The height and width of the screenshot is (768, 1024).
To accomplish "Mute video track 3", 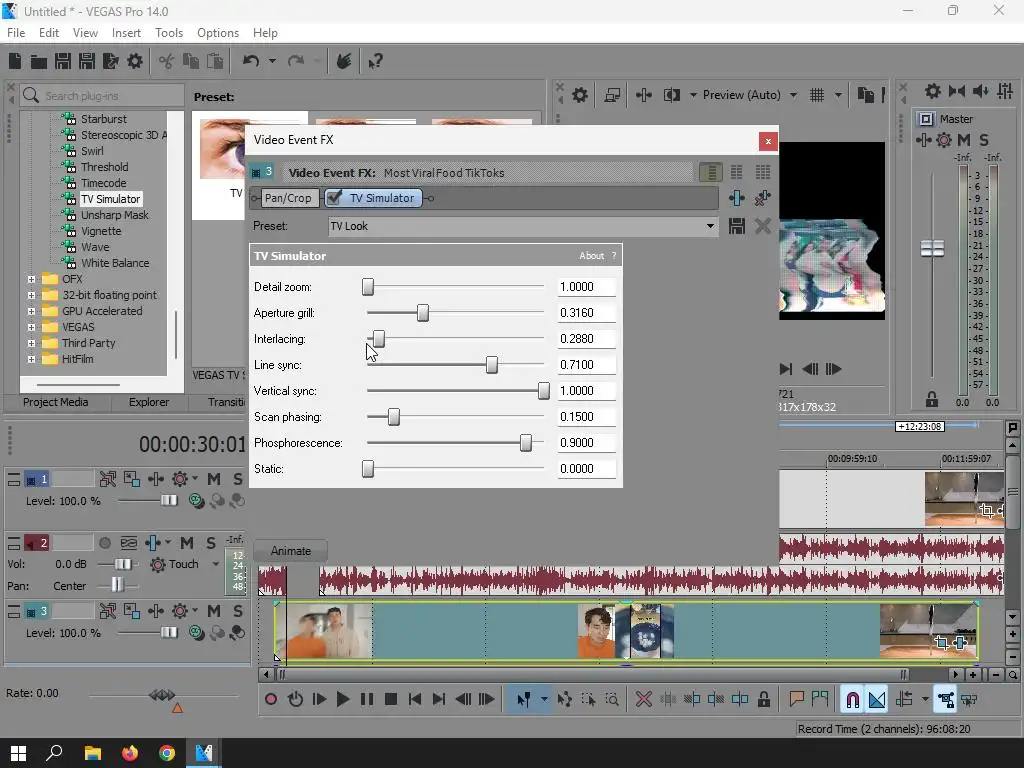I will coord(214,611).
